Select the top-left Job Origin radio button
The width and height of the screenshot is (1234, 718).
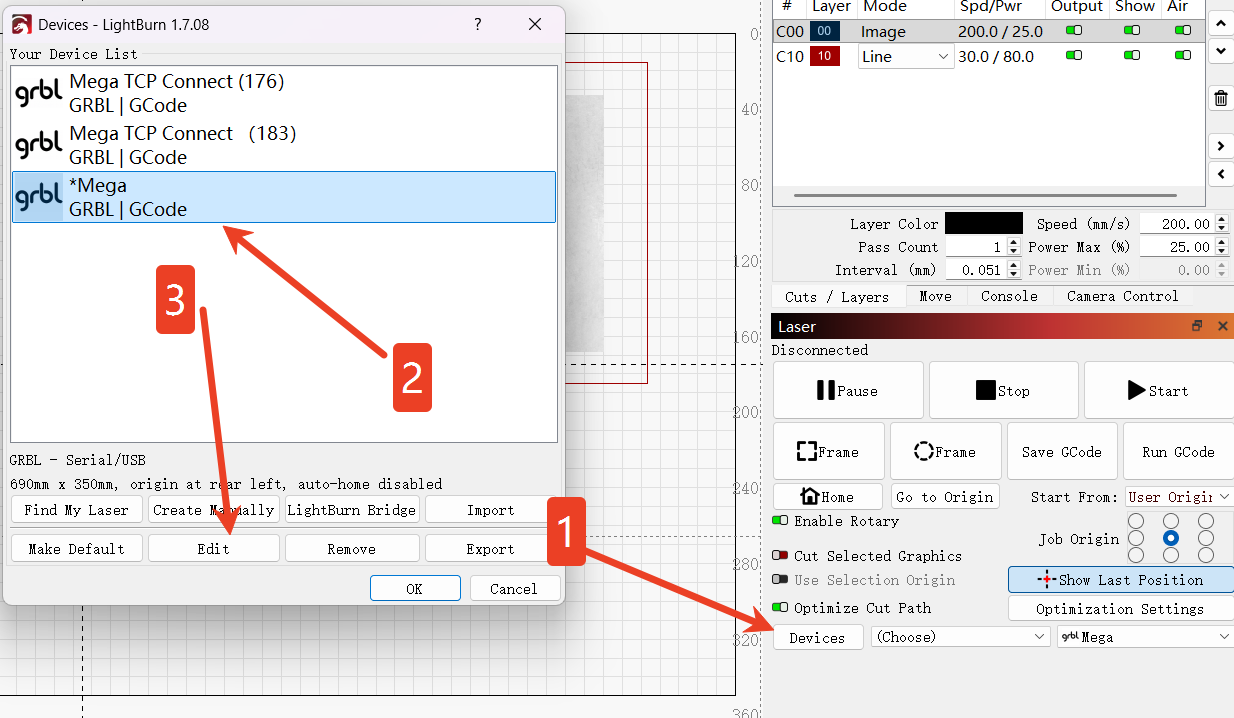click(1136, 521)
